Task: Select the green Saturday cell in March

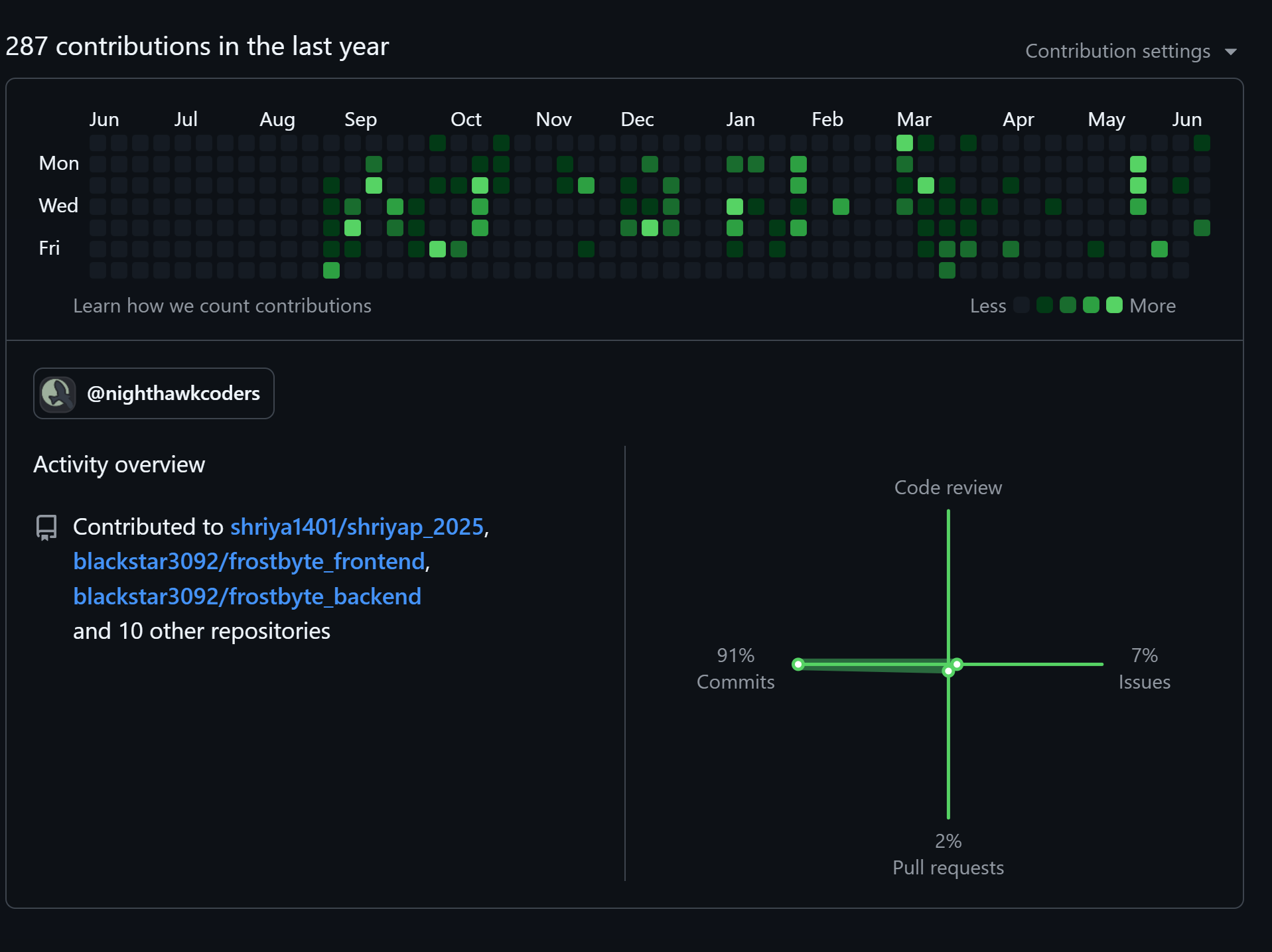Action: coord(947,271)
